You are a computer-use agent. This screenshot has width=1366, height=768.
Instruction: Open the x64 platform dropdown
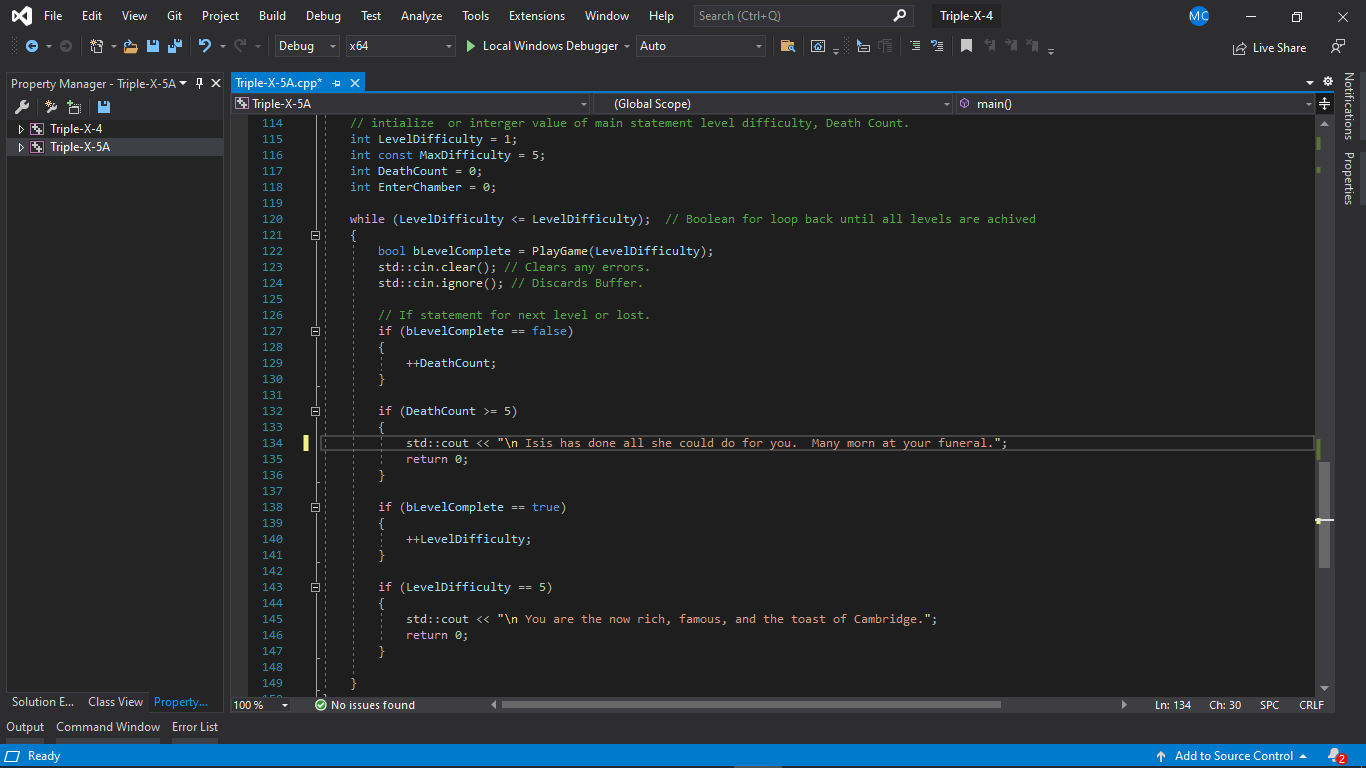point(448,46)
